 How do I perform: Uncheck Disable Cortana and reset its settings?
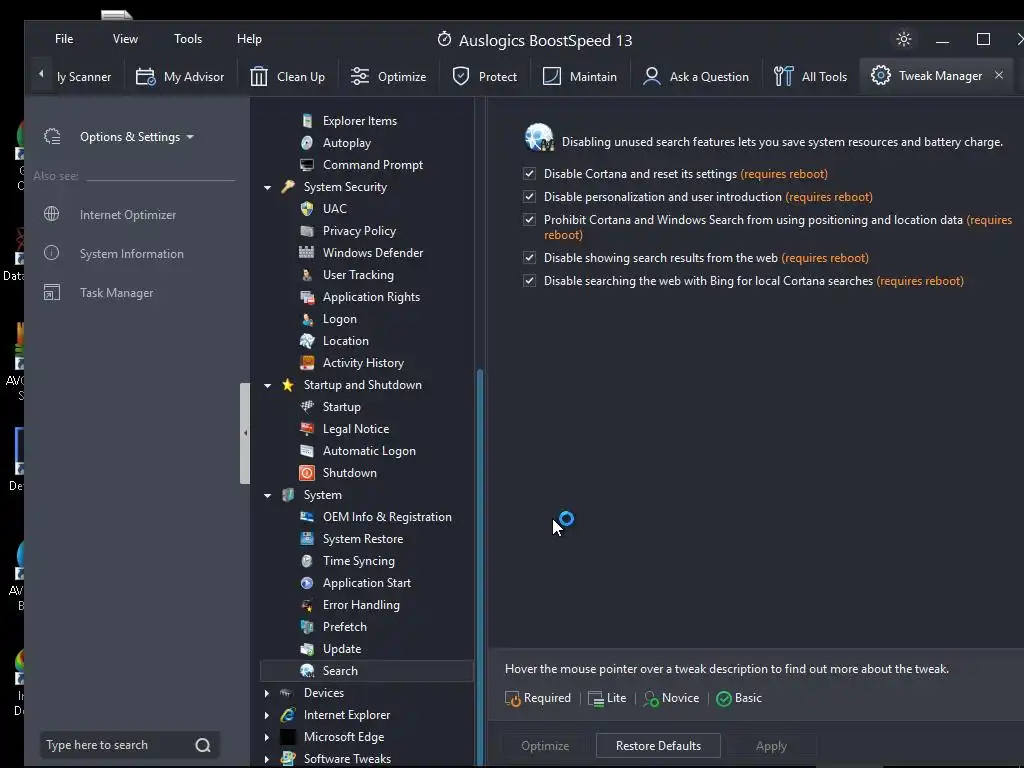(530, 174)
